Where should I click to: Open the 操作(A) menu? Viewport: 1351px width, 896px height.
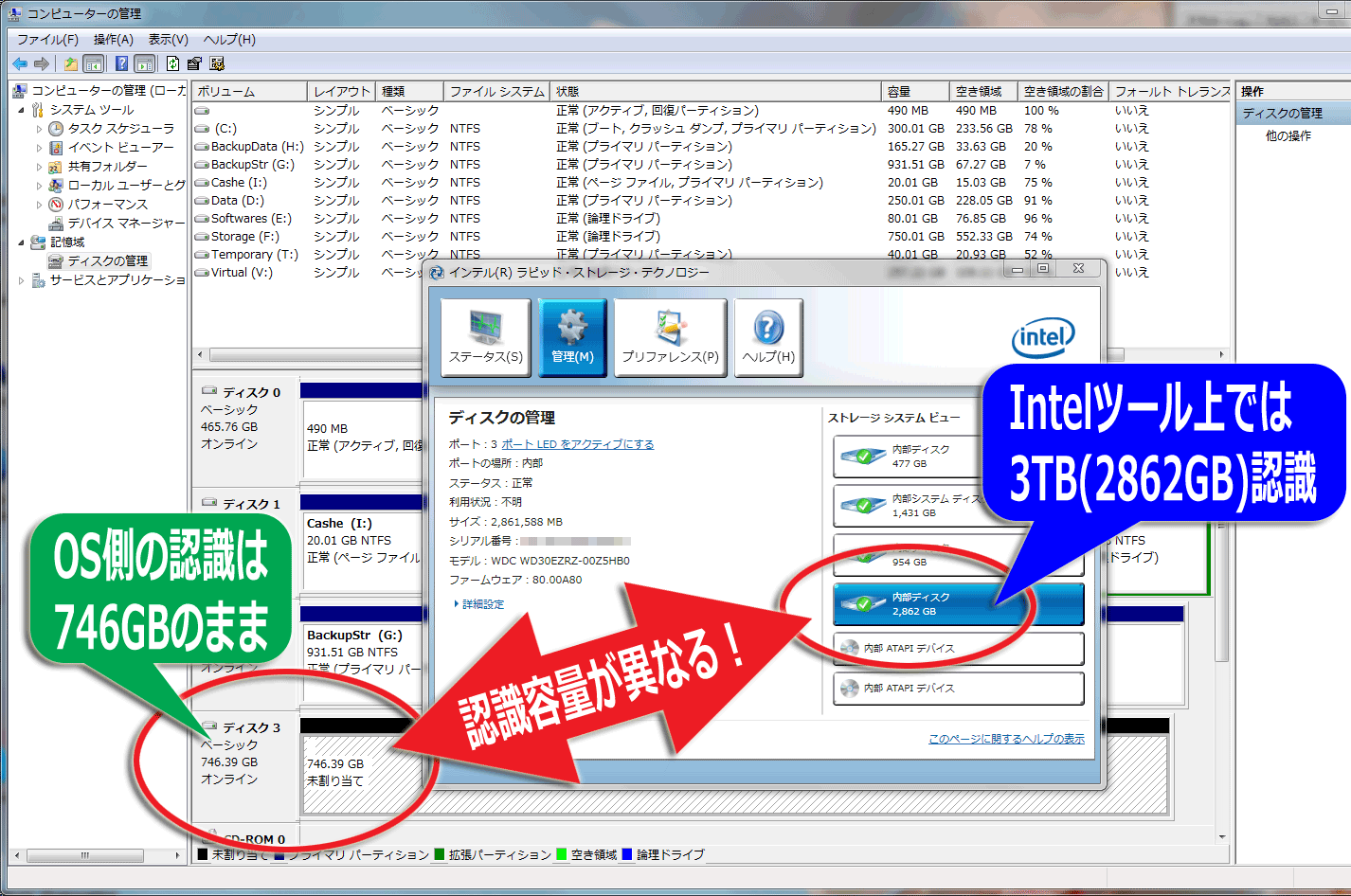pyautogui.click(x=114, y=40)
